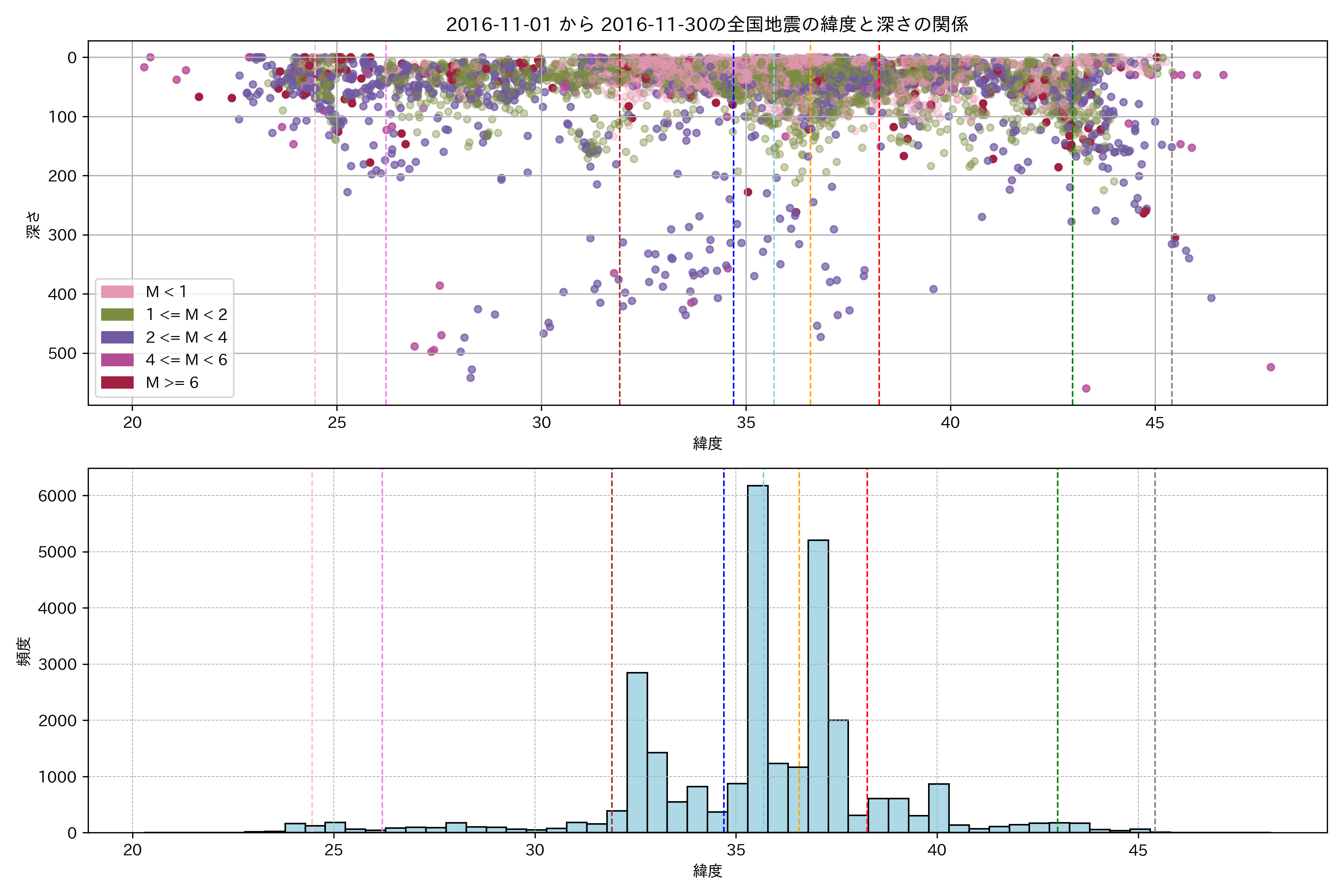Click the "2 <= M < 4" legend label text
Screen dimensions: 1344x896
186,337
